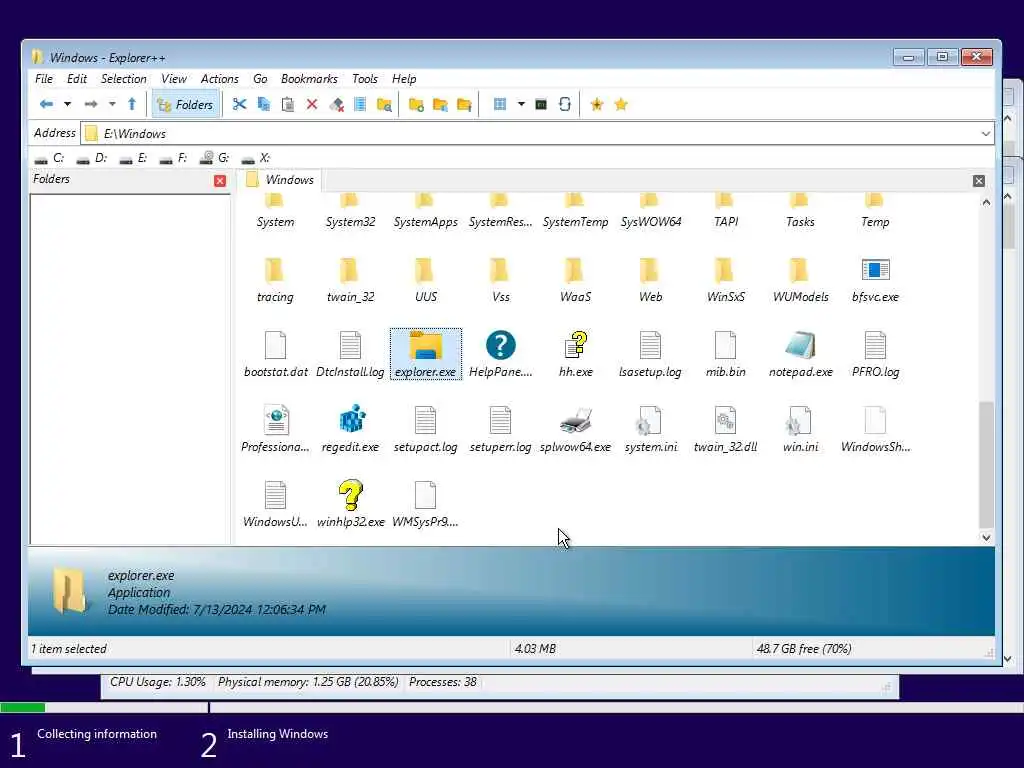This screenshot has width=1024, height=768.
Task: Select the WinSxS folder
Action: (726, 281)
